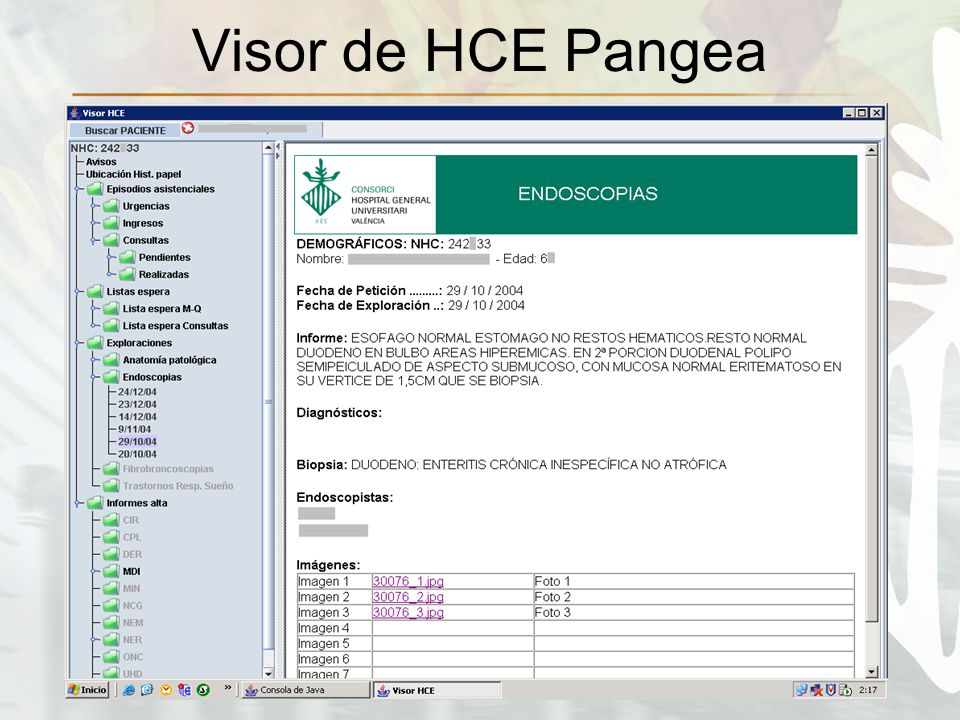
Task: Click the Exploraciones folder icon
Action: click(x=95, y=343)
